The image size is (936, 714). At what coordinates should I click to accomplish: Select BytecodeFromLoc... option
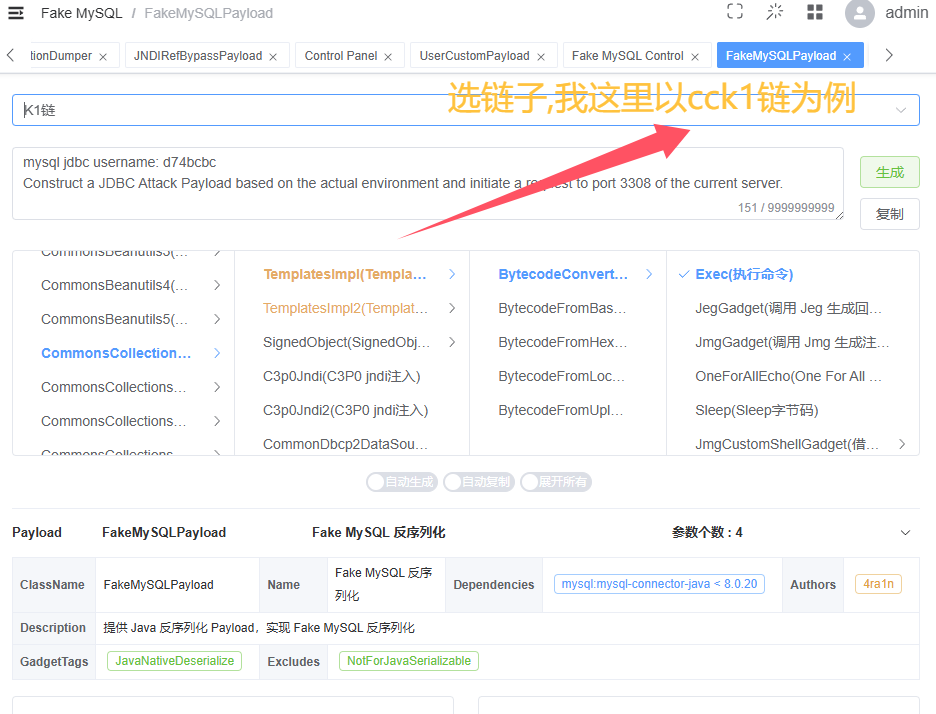(x=562, y=376)
